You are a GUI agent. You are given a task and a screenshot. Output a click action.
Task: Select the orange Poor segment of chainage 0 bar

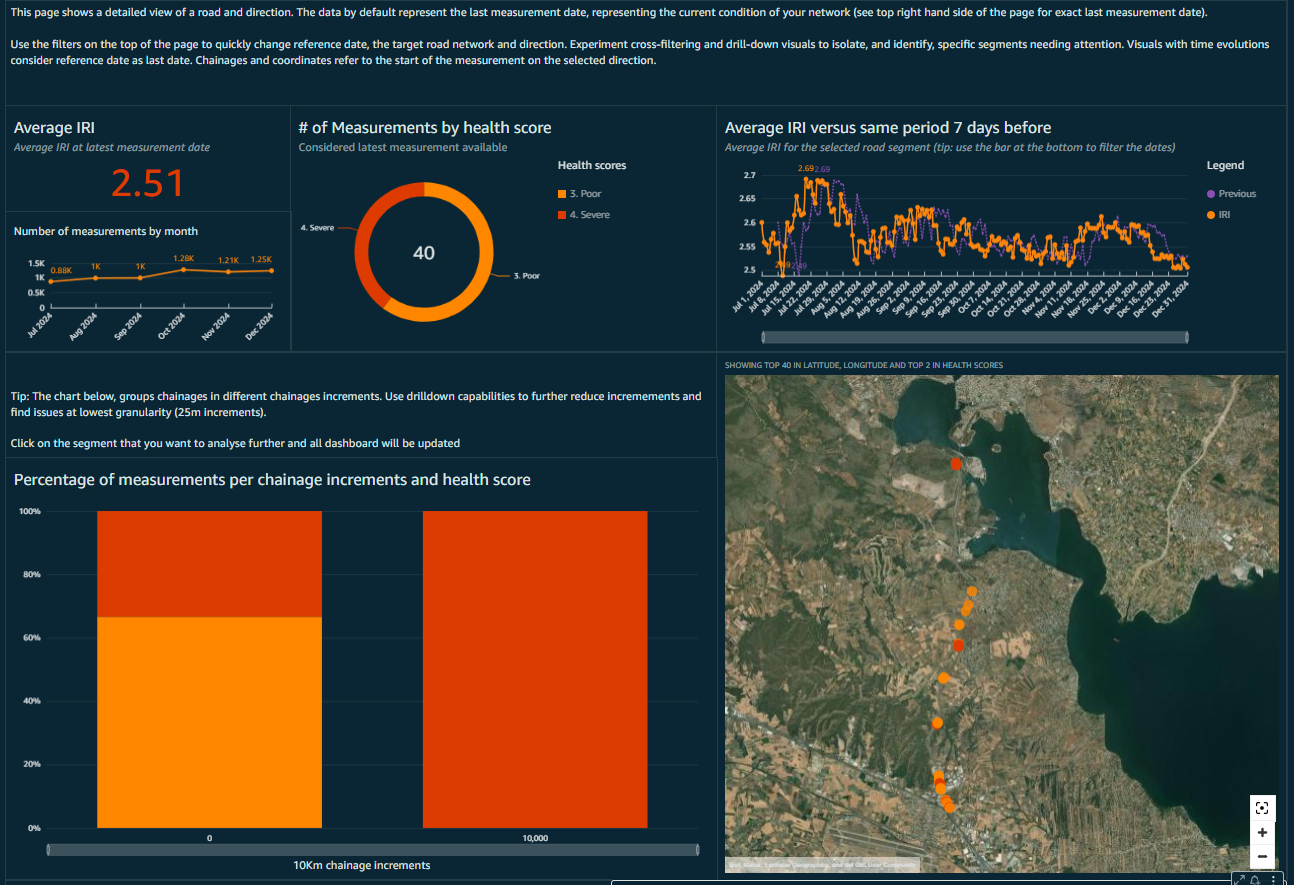tap(209, 722)
